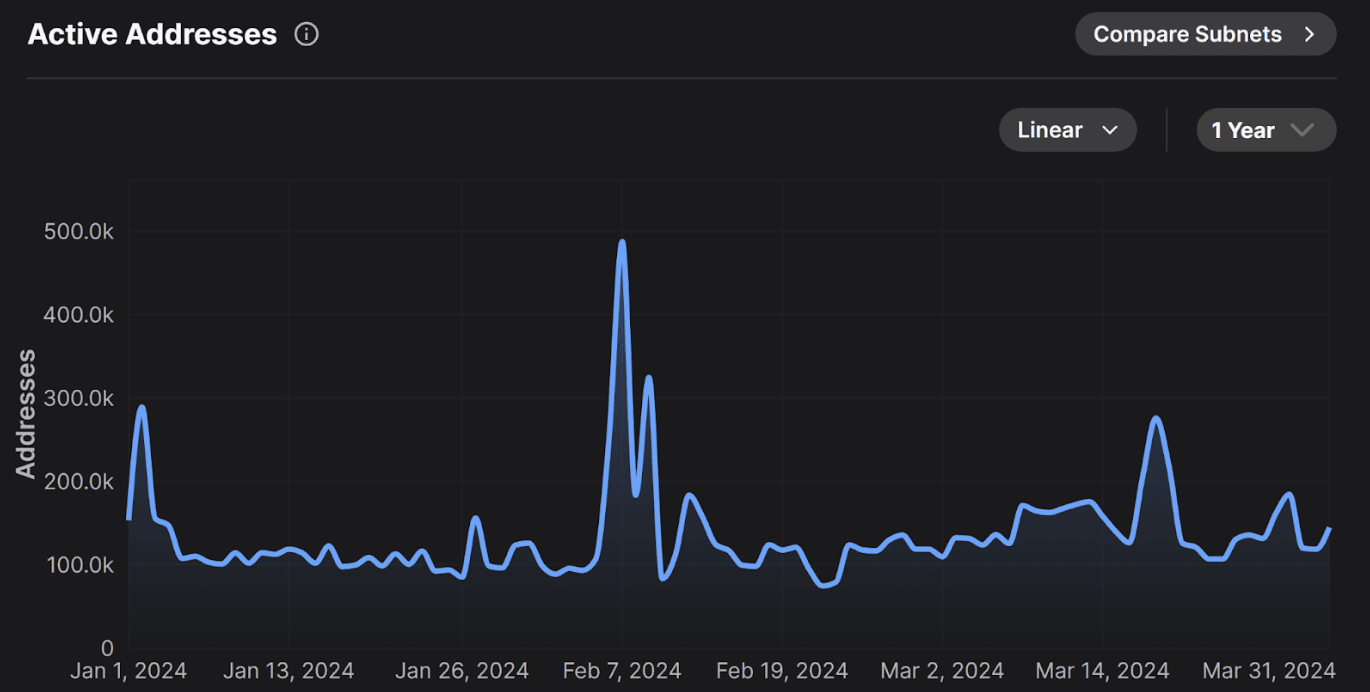Select the Jan 26, 2024 date label
The image size is (1370, 692).
point(461,670)
